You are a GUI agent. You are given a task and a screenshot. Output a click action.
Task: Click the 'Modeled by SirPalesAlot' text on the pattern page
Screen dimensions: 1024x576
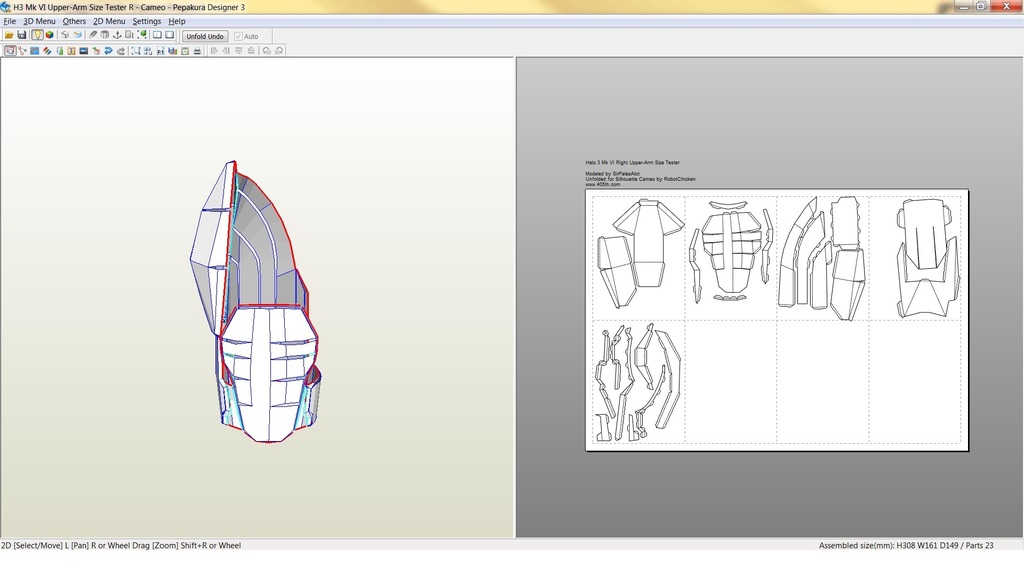(x=612, y=174)
